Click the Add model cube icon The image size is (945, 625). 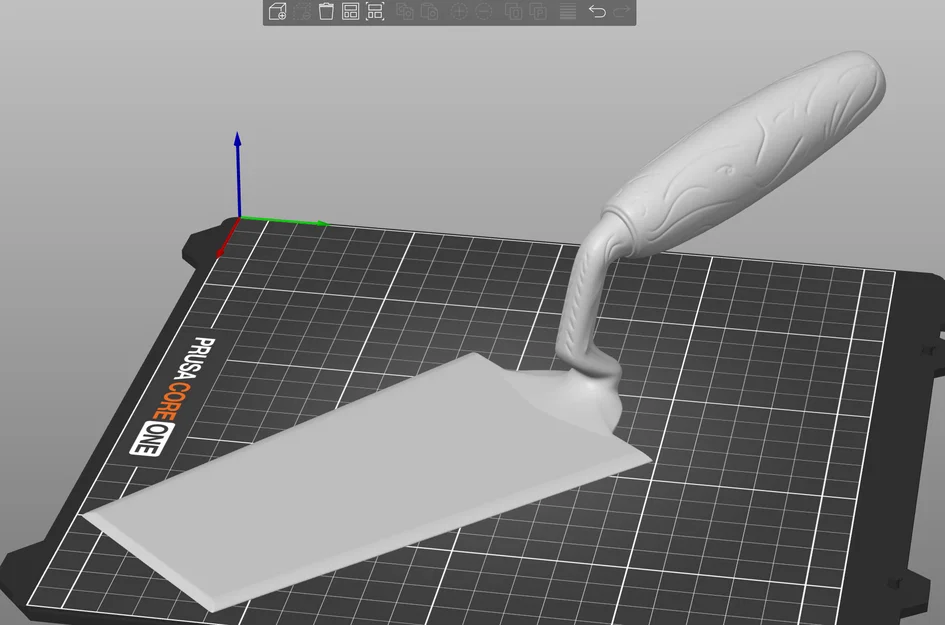pyautogui.click(x=277, y=11)
